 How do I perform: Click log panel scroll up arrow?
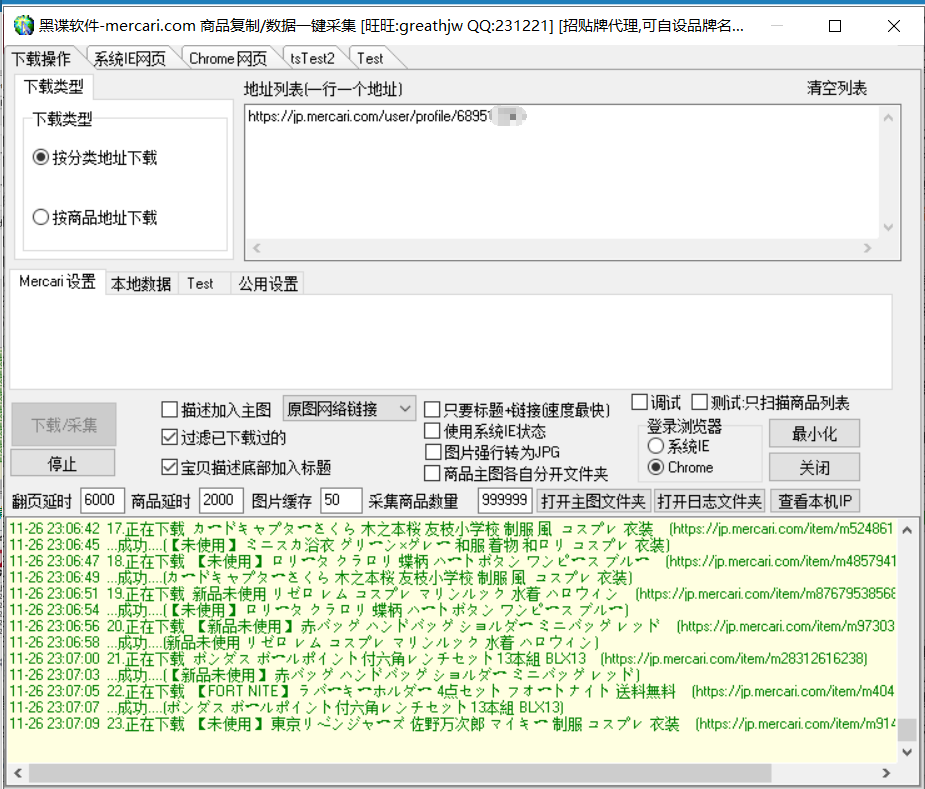click(x=907, y=530)
